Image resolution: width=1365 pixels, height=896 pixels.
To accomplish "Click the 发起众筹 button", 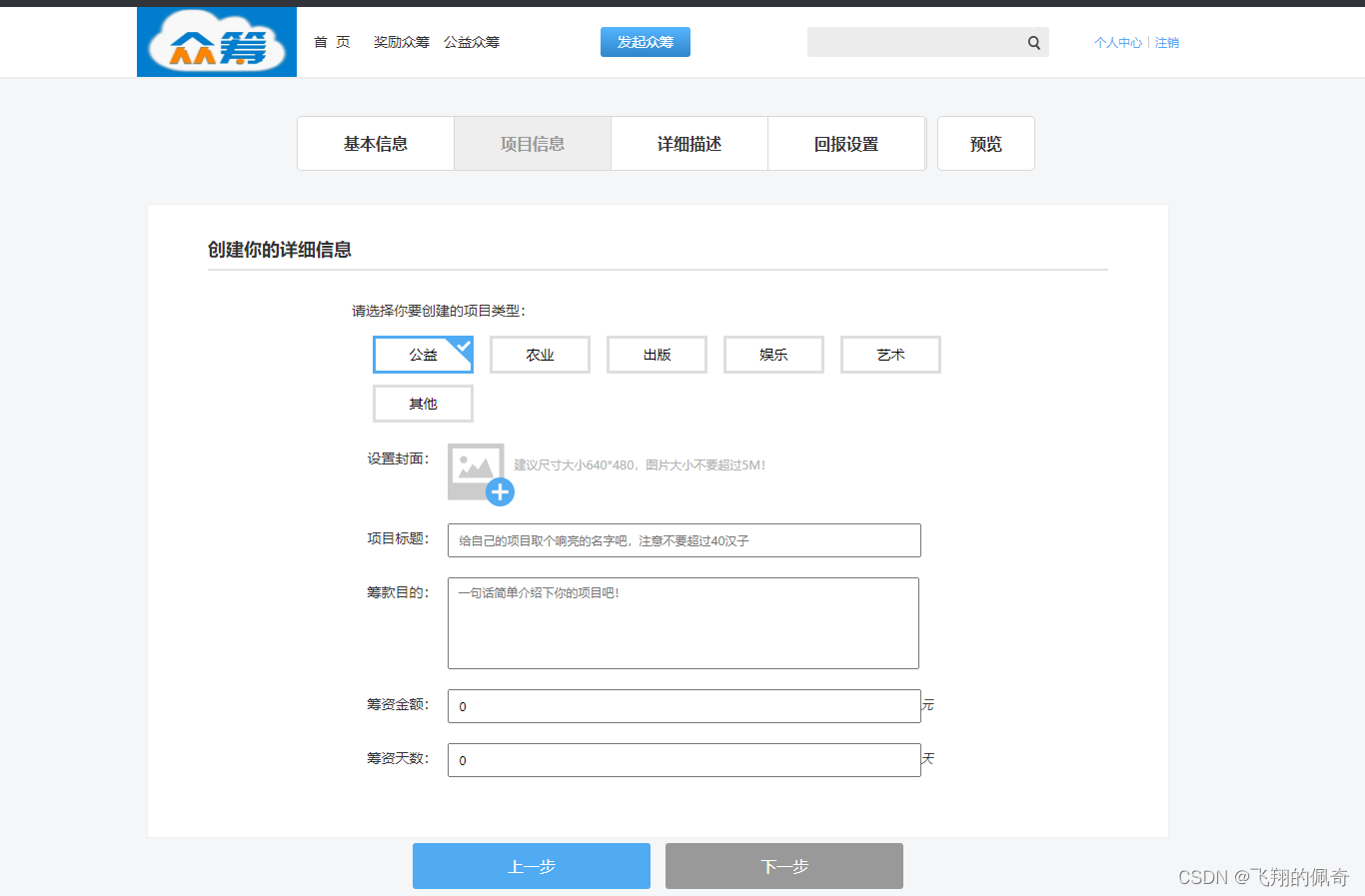I will [x=646, y=42].
